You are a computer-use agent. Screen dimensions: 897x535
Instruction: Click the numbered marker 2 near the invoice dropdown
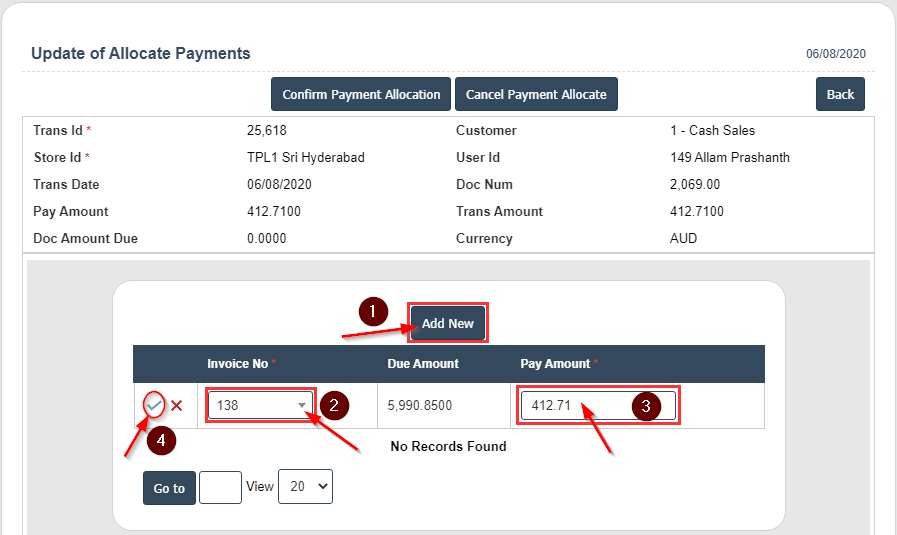(x=334, y=405)
